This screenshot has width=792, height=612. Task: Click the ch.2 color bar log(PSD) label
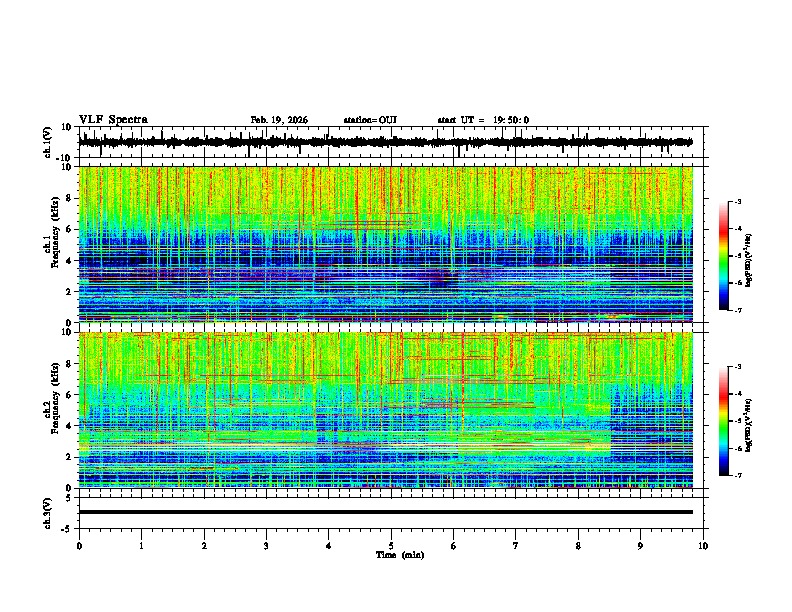click(x=749, y=425)
